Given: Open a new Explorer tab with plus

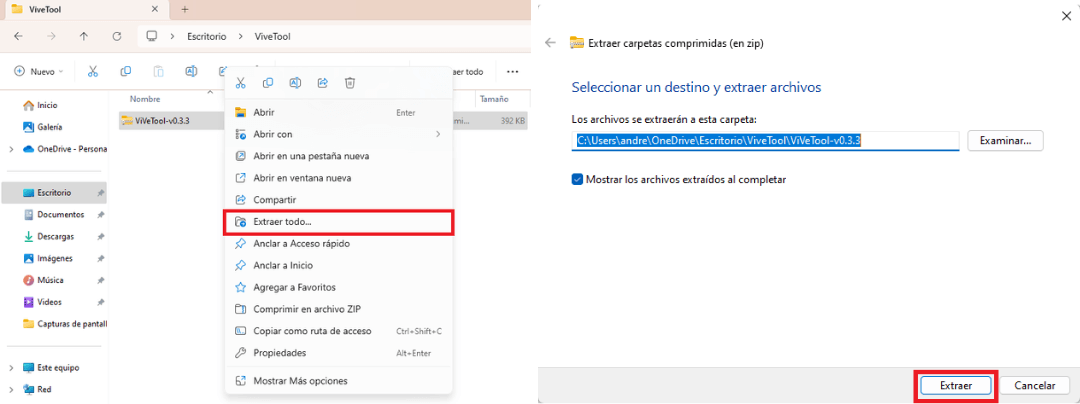Looking at the screenshot, I should click(x=185, y=10).
